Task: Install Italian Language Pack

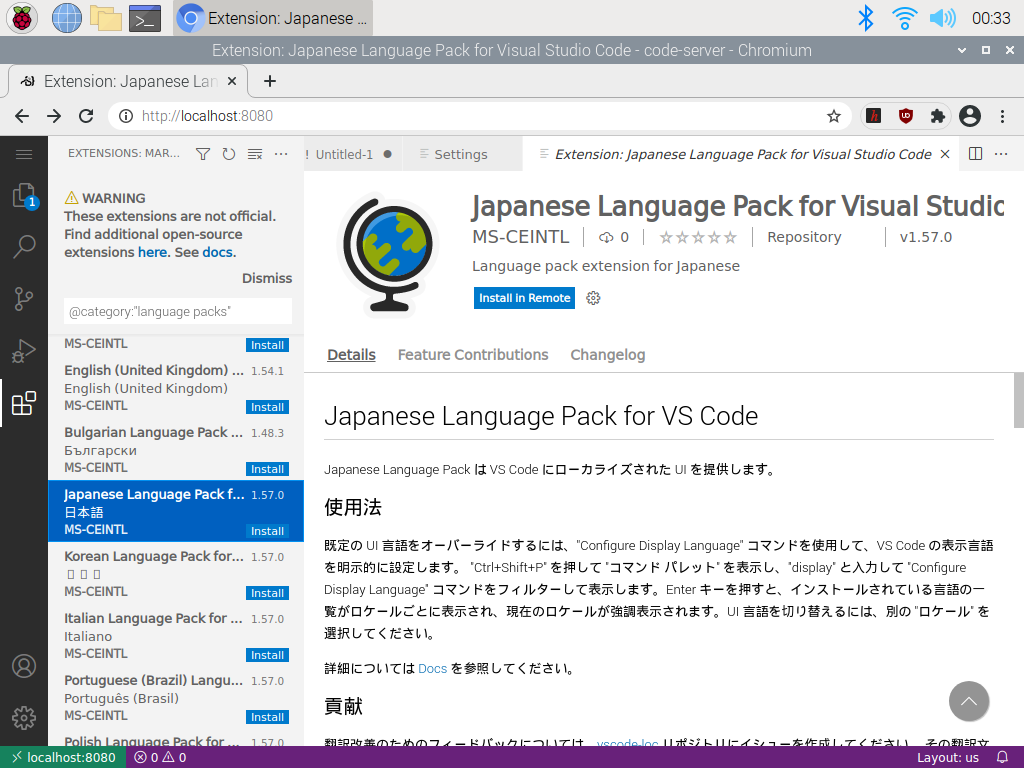Action: (x=268, y=655)
